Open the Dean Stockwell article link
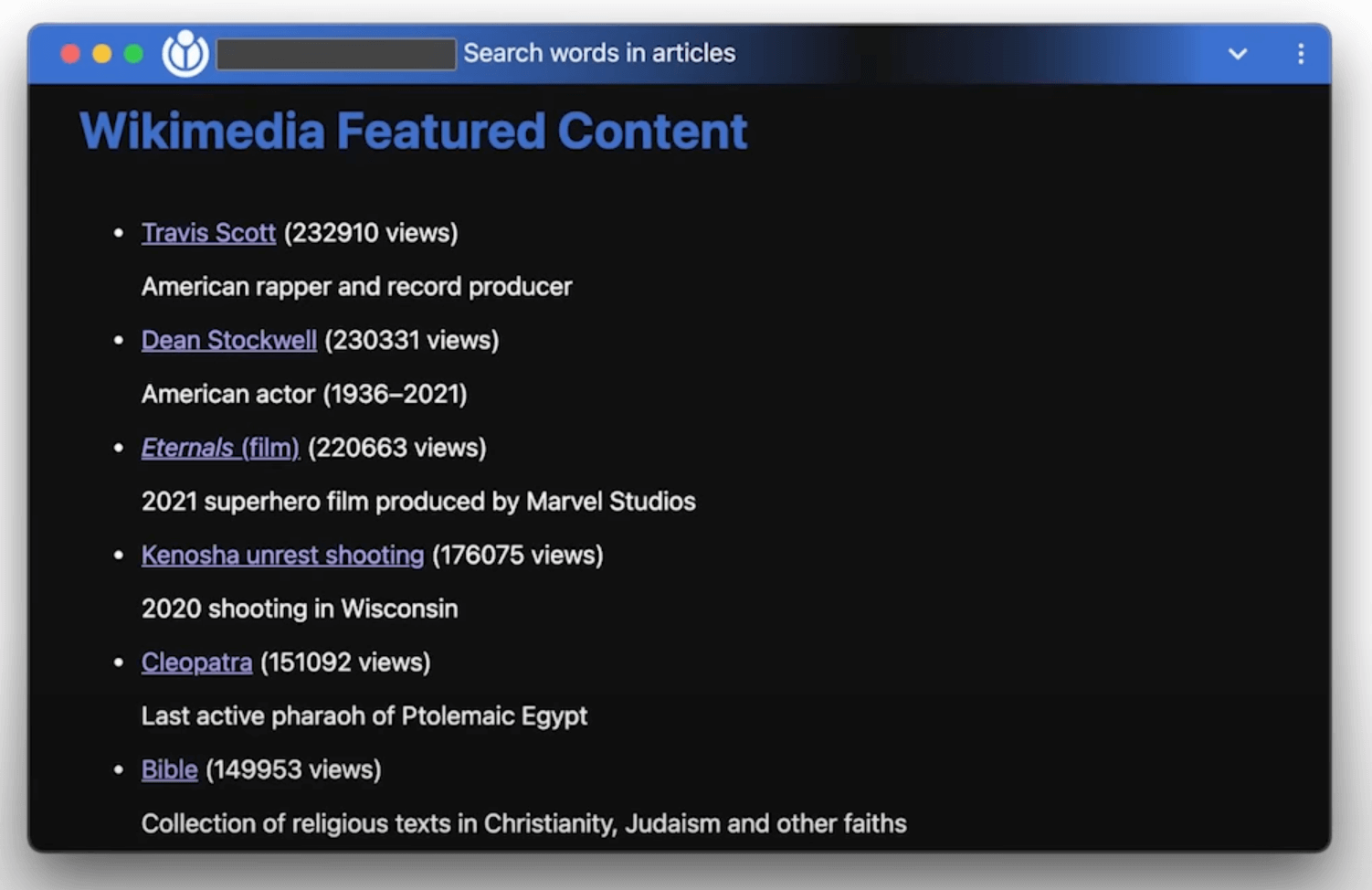 point(229,340)
